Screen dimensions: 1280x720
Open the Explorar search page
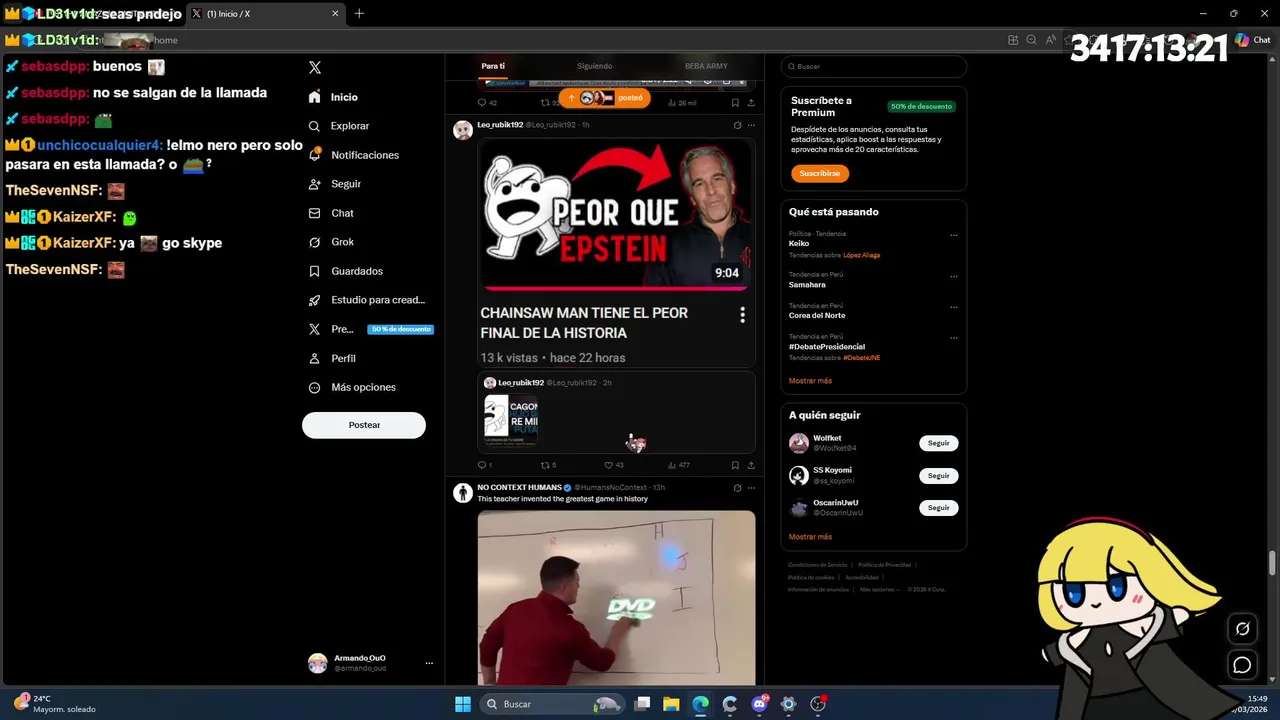click(x=339, y=126)
